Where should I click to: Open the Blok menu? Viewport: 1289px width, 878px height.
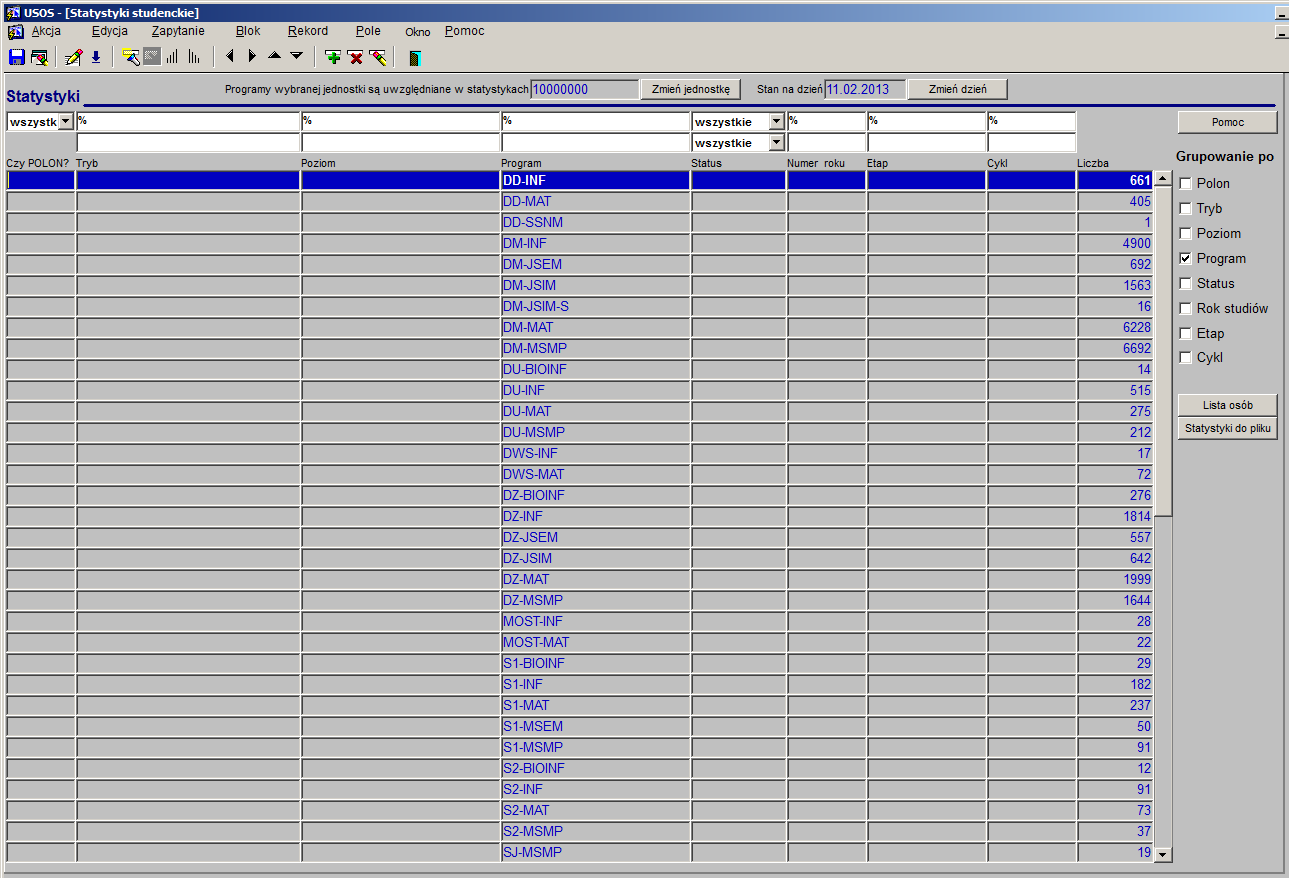pos(248,31)
